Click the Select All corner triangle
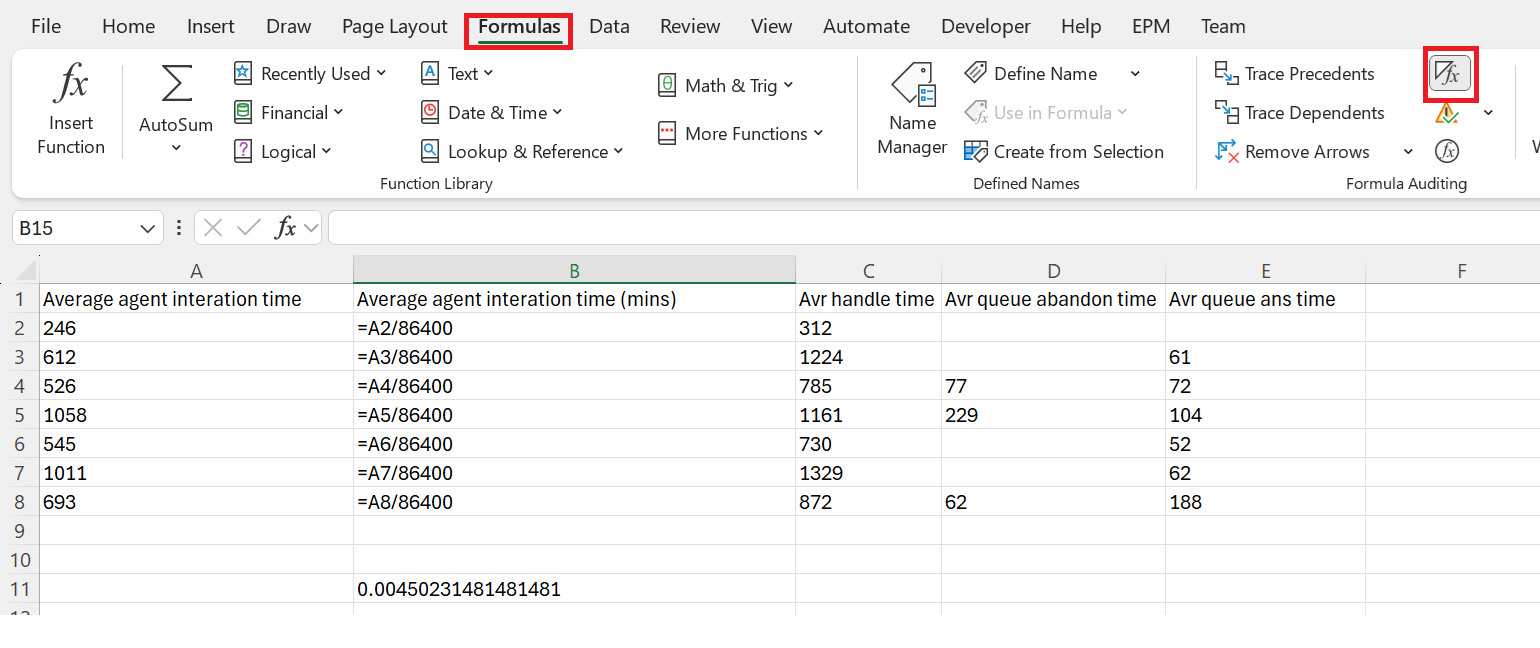Viewport: 1540px width, 648px height. (25, 270)
